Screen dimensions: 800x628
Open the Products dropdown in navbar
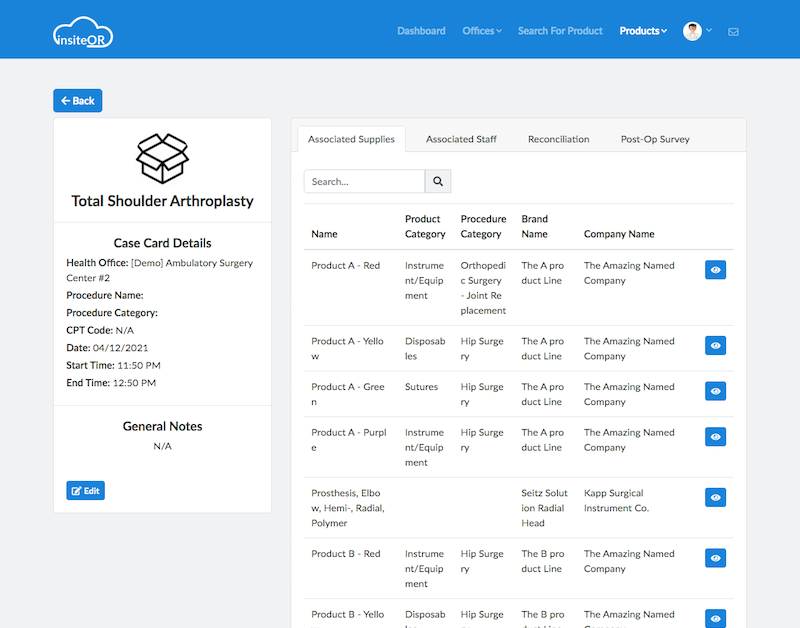642,31
